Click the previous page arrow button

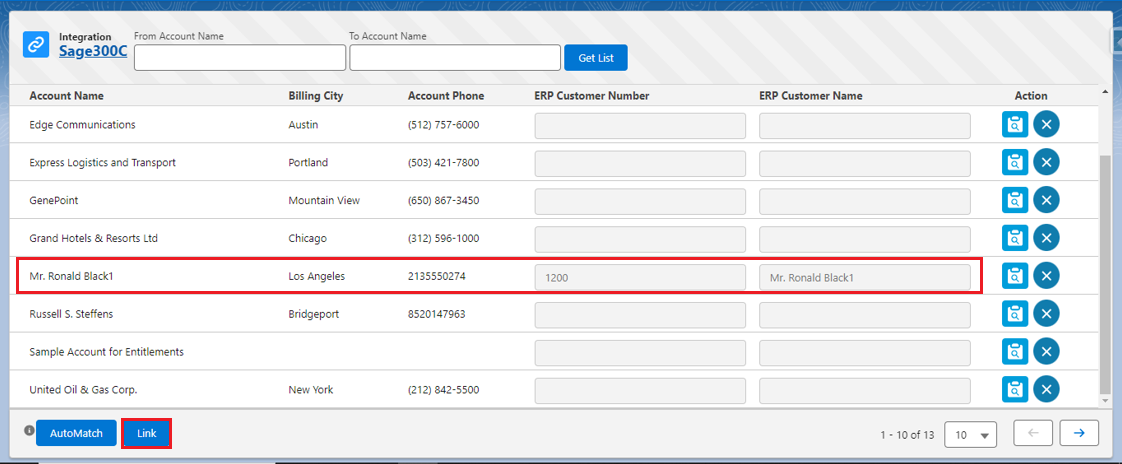point(1033,433)
